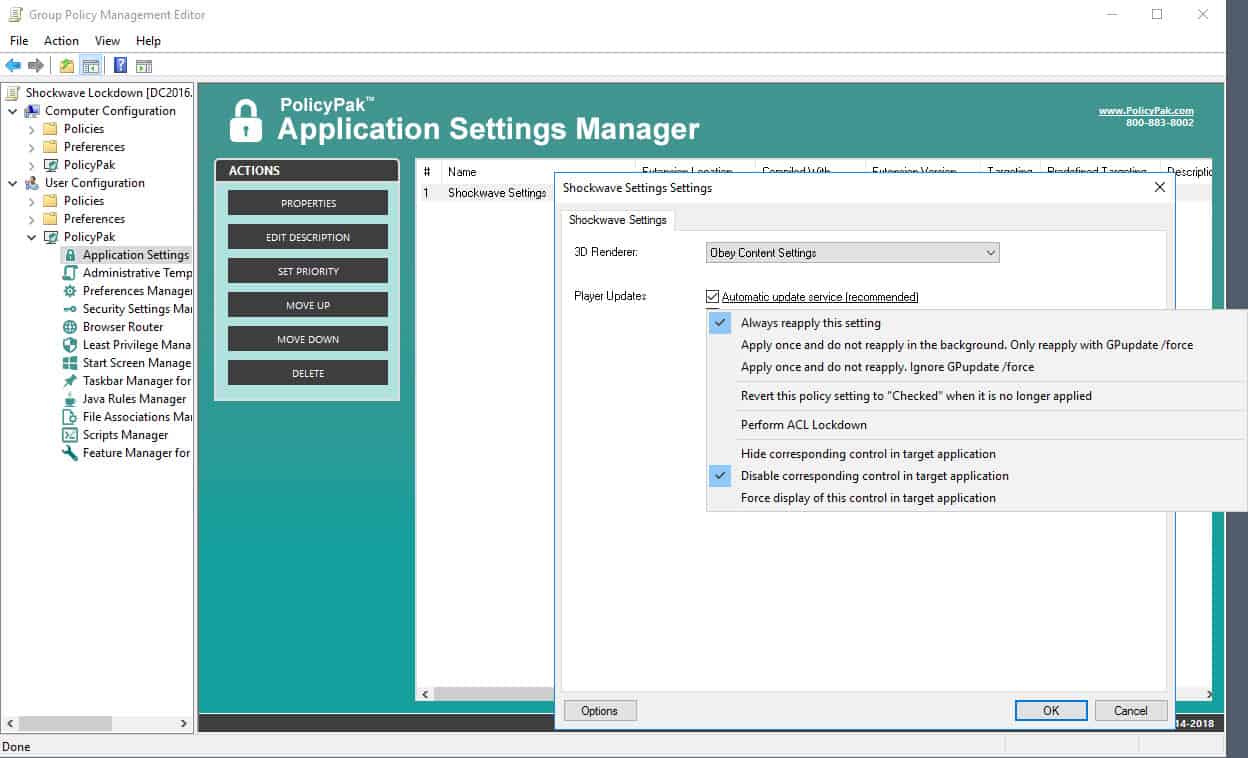Open the www.PolicyPak.com link
The image size is (1248, 758).
(x=1146, y=111)
